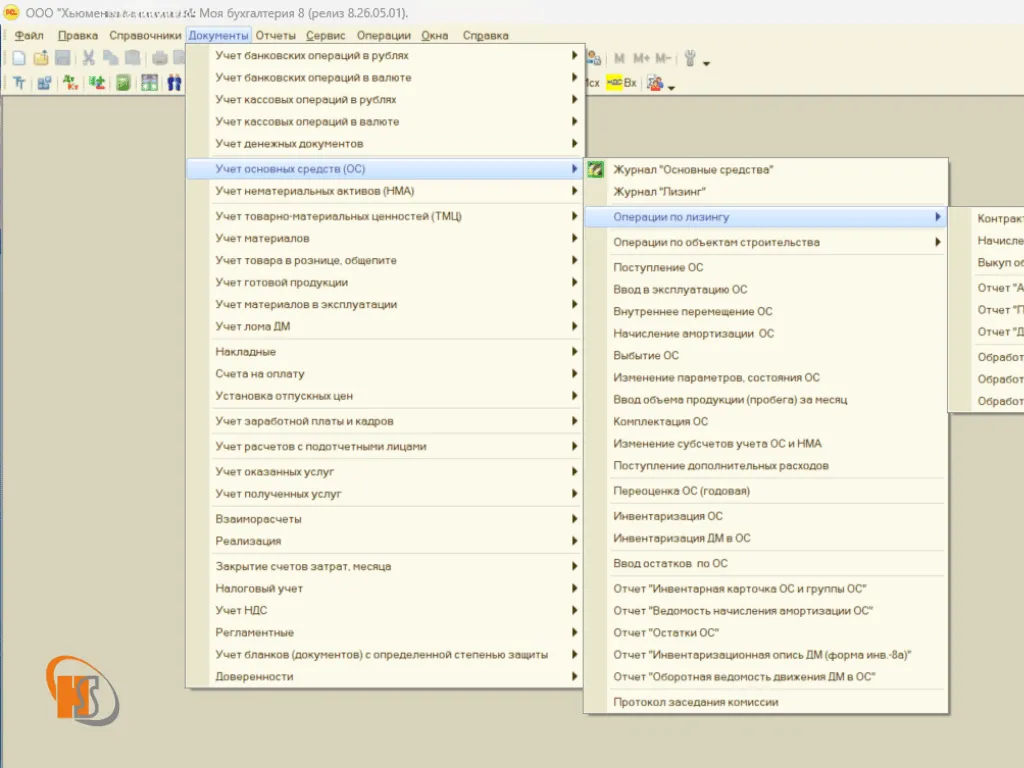Click the green journal book icon
Image resolution: width=1024 pixels, height=768 pixels.
(123, 83)
